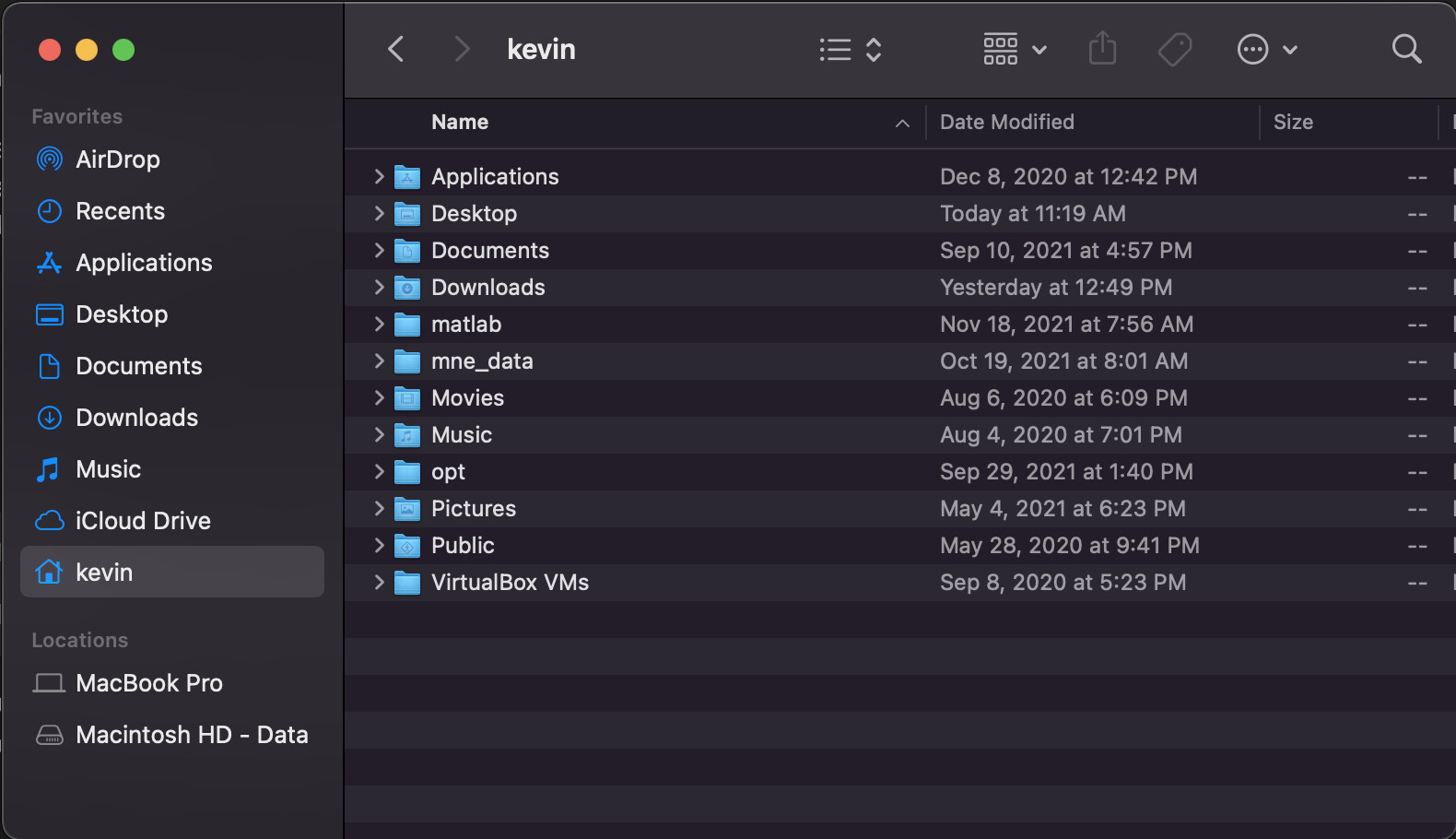Toggle sort direction arrow in Name column
Image resolution: width=1456 pixels, height=839 pixels.
(x=902, y=123)
